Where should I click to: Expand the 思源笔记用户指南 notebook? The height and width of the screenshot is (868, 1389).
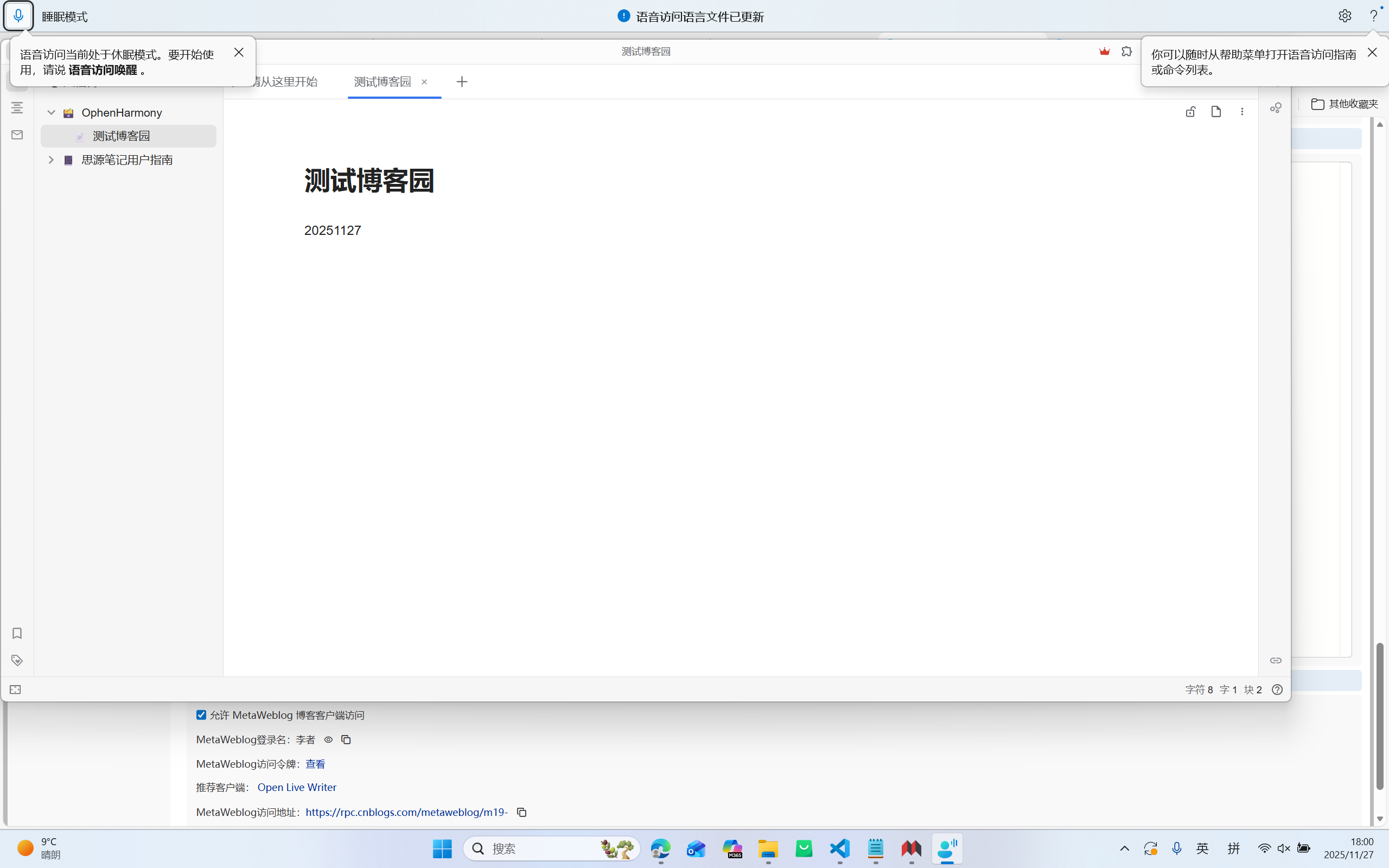51,159
